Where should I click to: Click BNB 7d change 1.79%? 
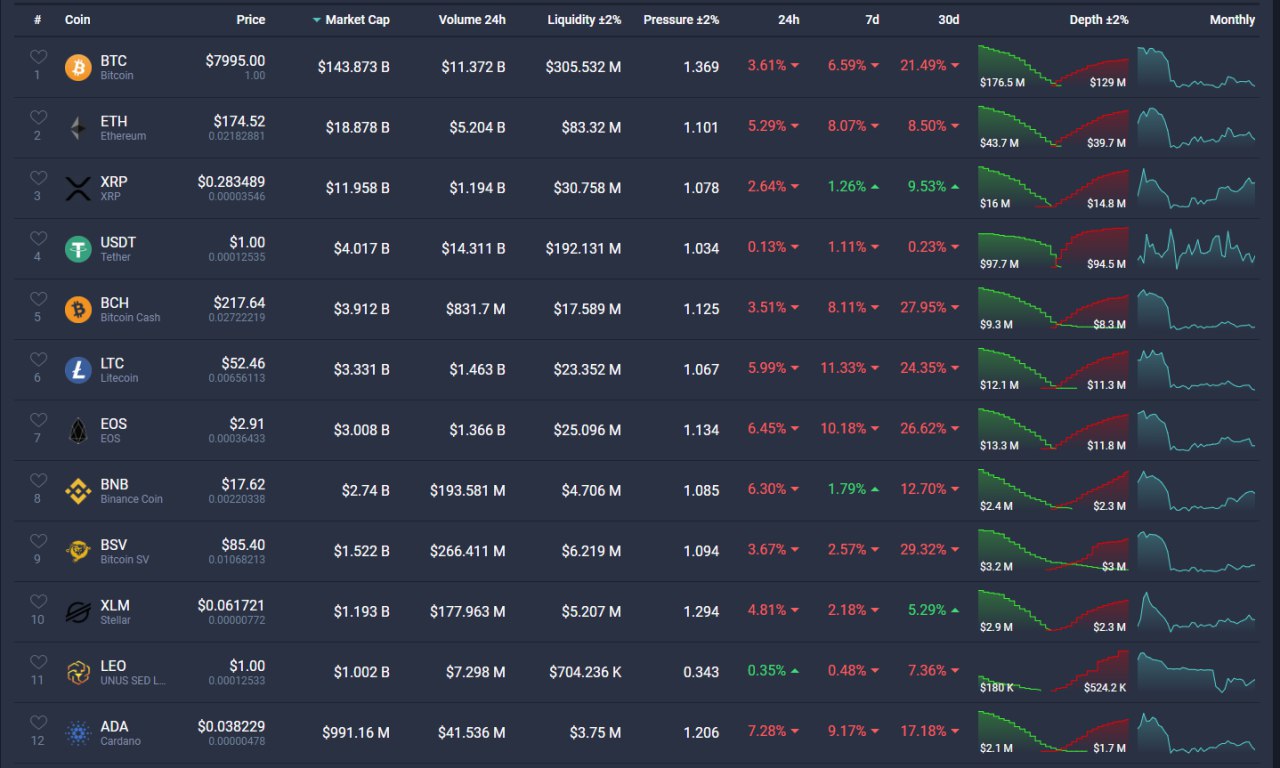[x=854, y=490]
